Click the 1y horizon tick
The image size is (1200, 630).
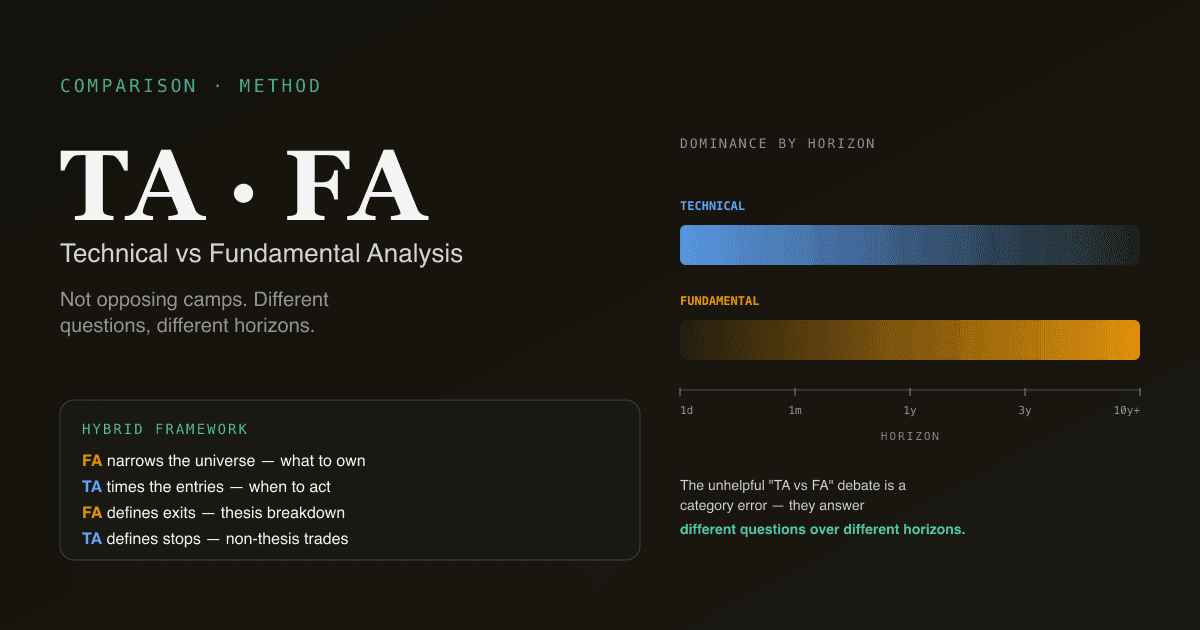pos(910,411)
